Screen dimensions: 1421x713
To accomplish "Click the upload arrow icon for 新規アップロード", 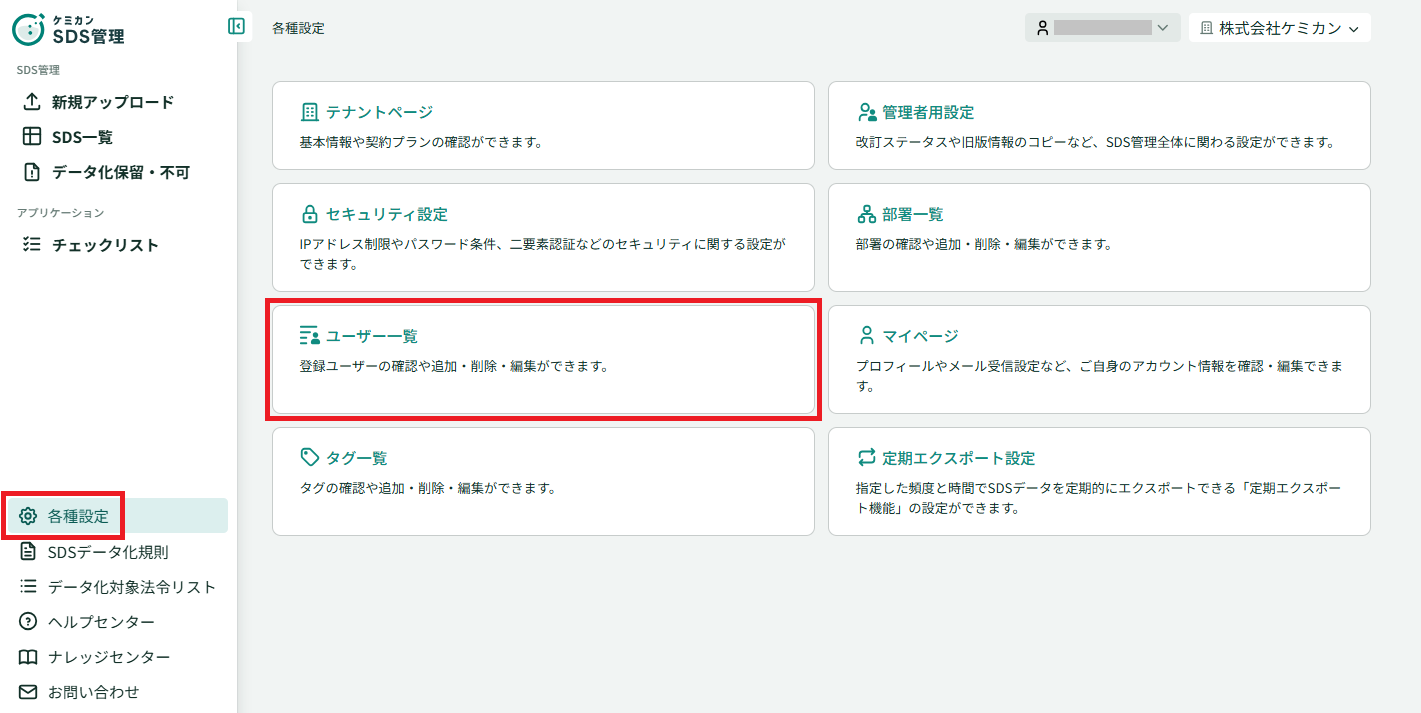I will [x=31, y=102].
